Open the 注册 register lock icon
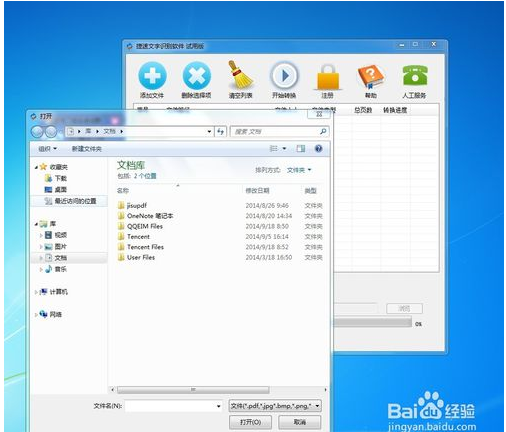This screenshot has width=506, height=432. point(327,77)
